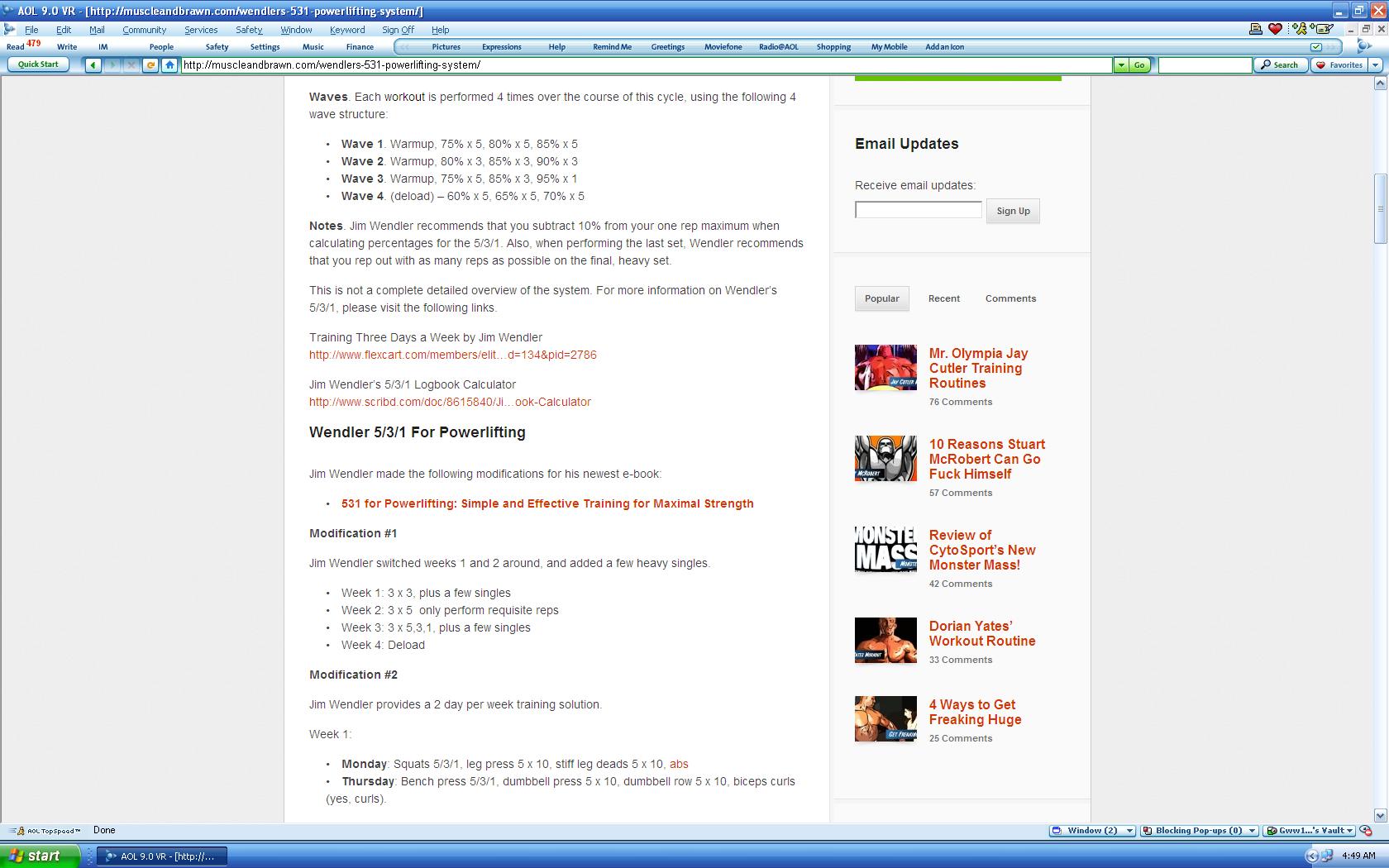The height and width of the screenshot is (868, 1389).
Task: Show hidden tray icons arrow
Action: (x=1311, y=856)
